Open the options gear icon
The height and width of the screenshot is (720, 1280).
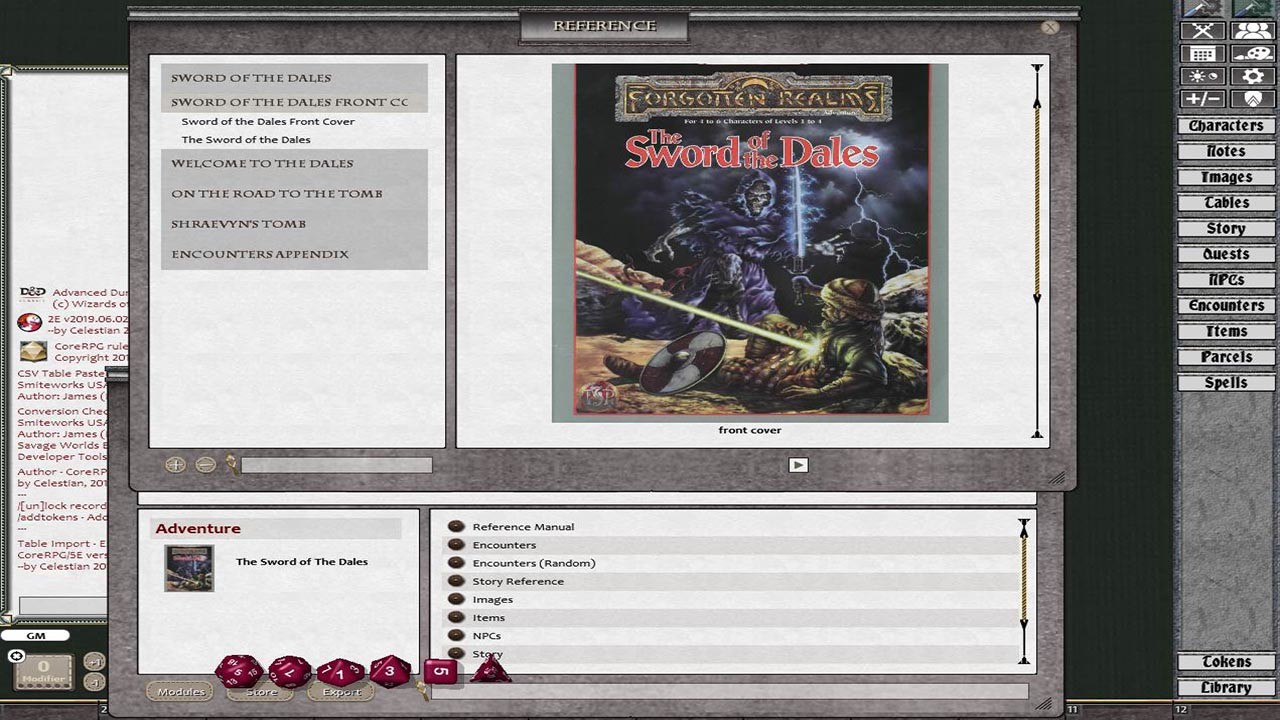1252,76
